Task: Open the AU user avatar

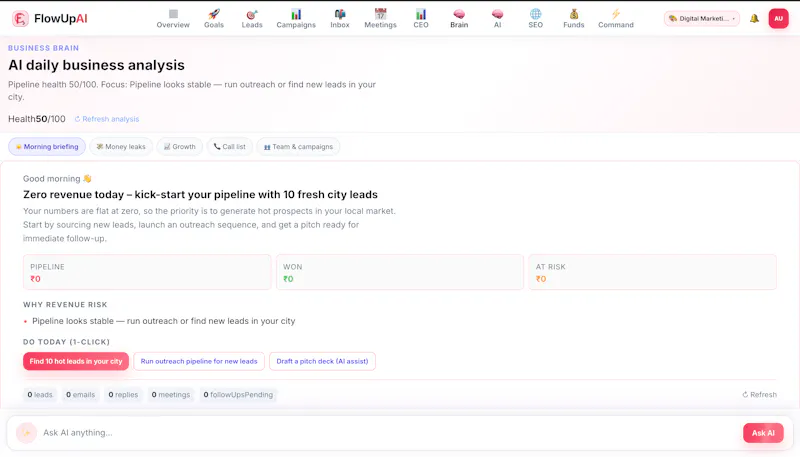Action: [778, 19]
